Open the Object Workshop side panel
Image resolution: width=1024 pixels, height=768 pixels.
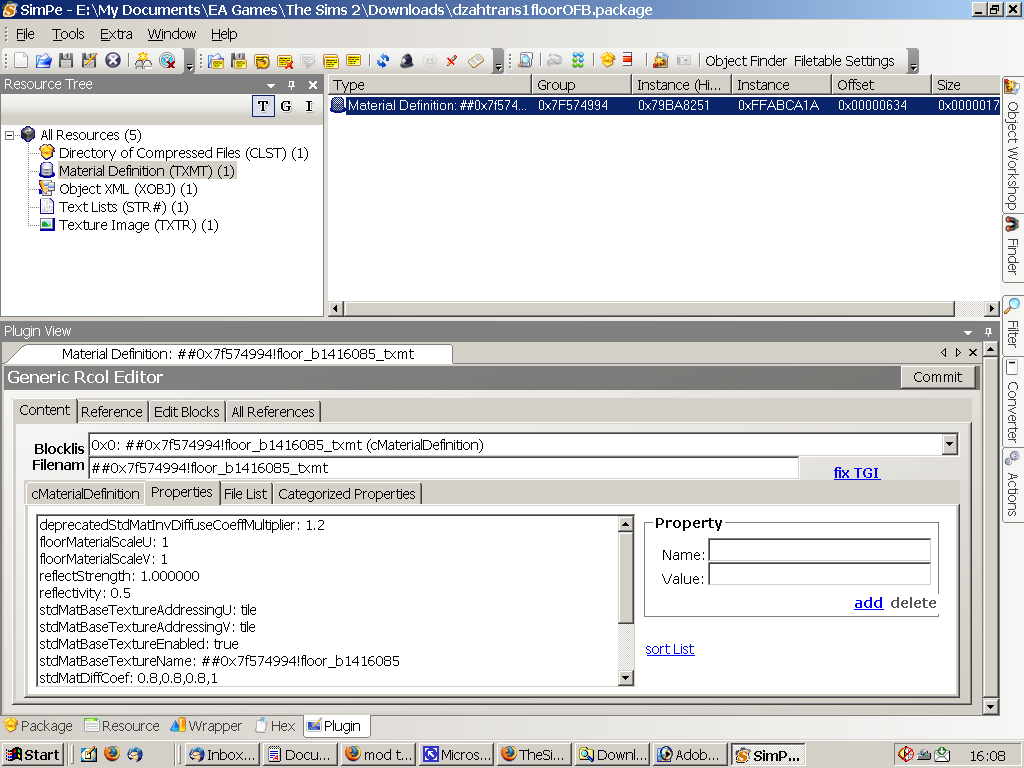coord(1012,145)
